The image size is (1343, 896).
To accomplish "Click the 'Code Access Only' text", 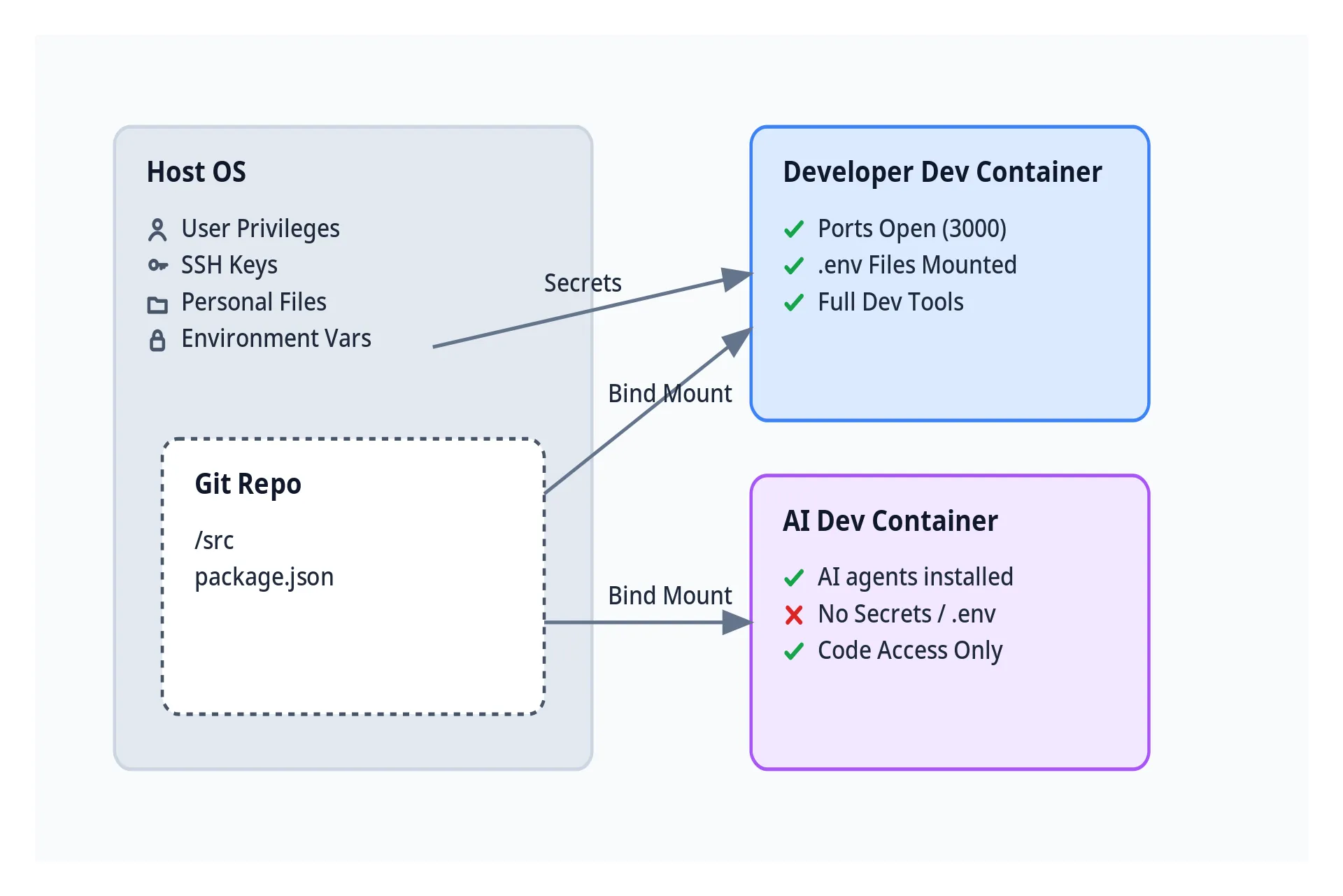I will (x=910, y=651).
